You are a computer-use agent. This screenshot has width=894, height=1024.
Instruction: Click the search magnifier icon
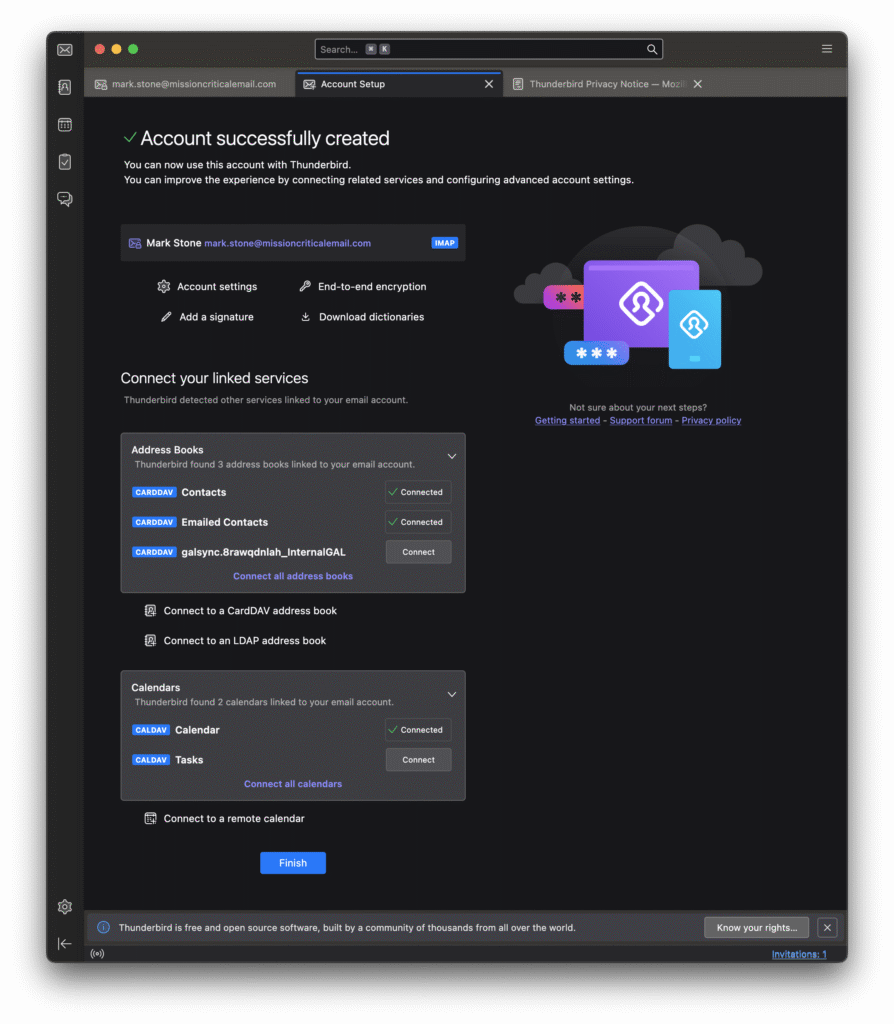tap(652, 49)
